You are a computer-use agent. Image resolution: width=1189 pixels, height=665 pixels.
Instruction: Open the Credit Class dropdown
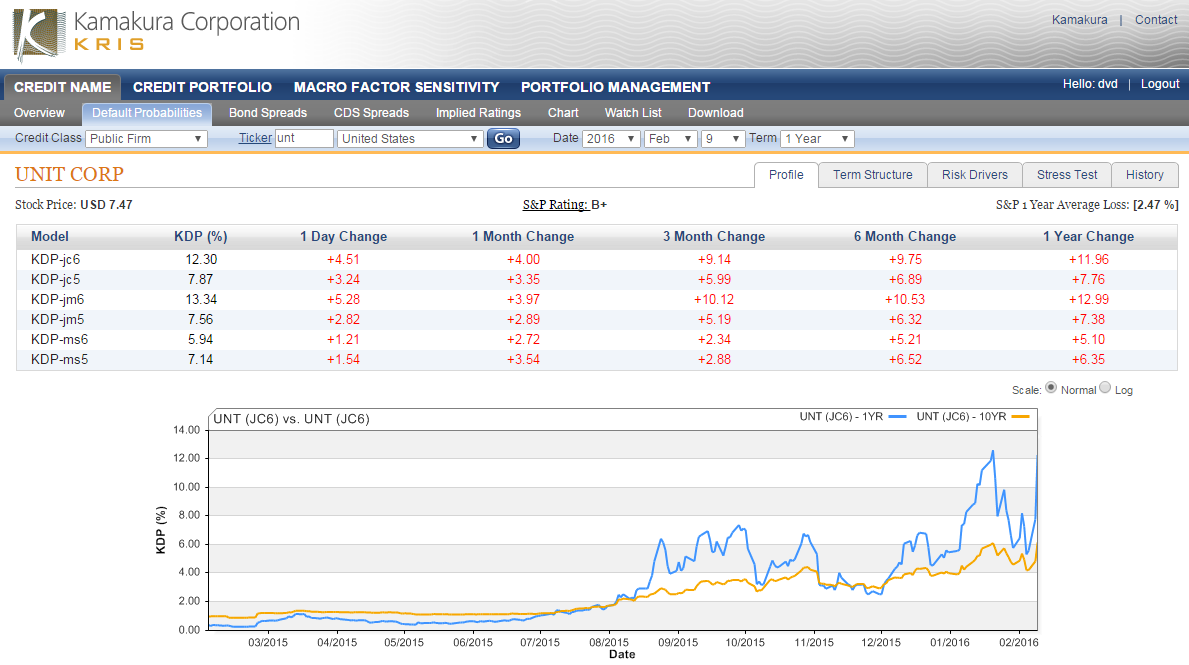click(x=146, y=139)
